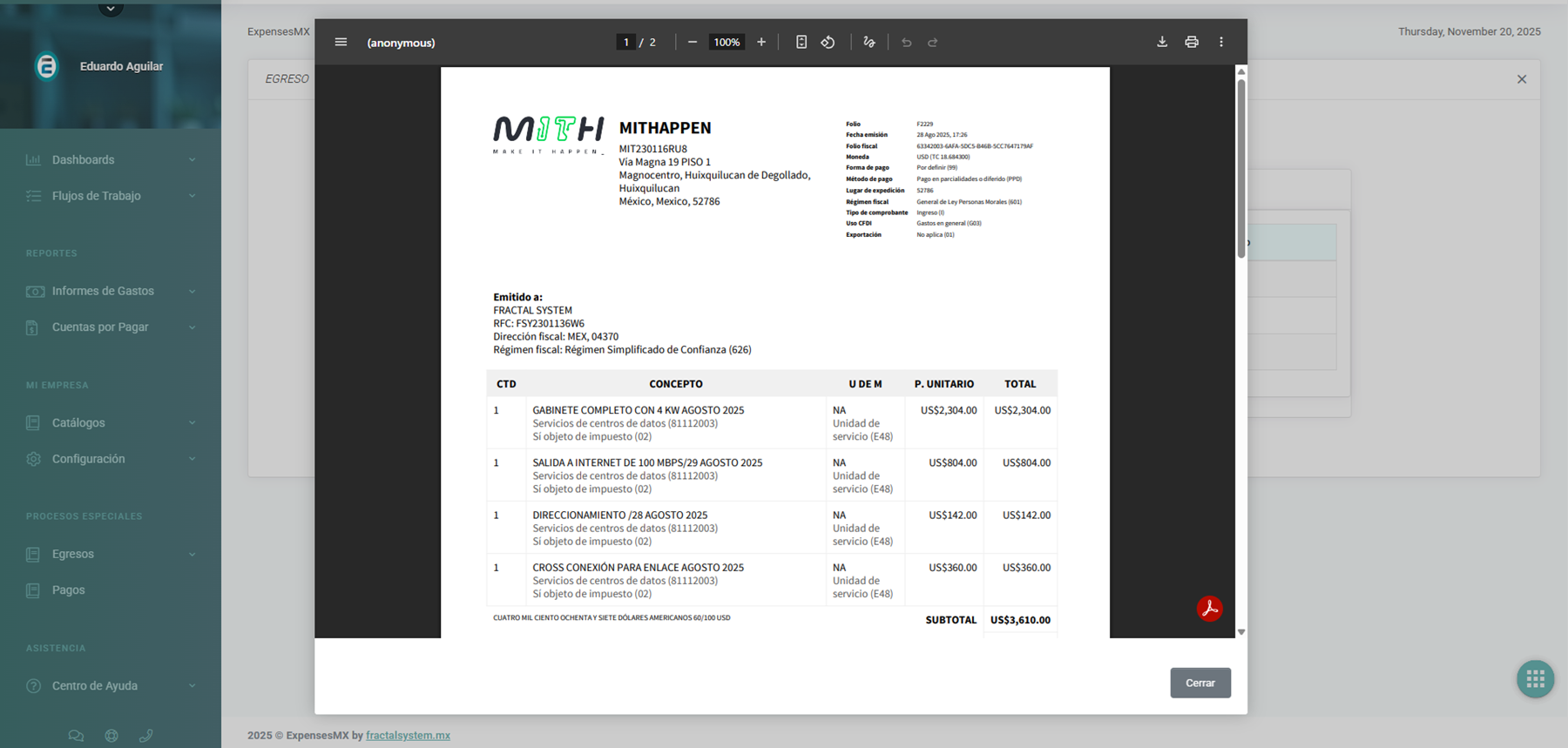Select the annotation draw tool

point(869,42)
